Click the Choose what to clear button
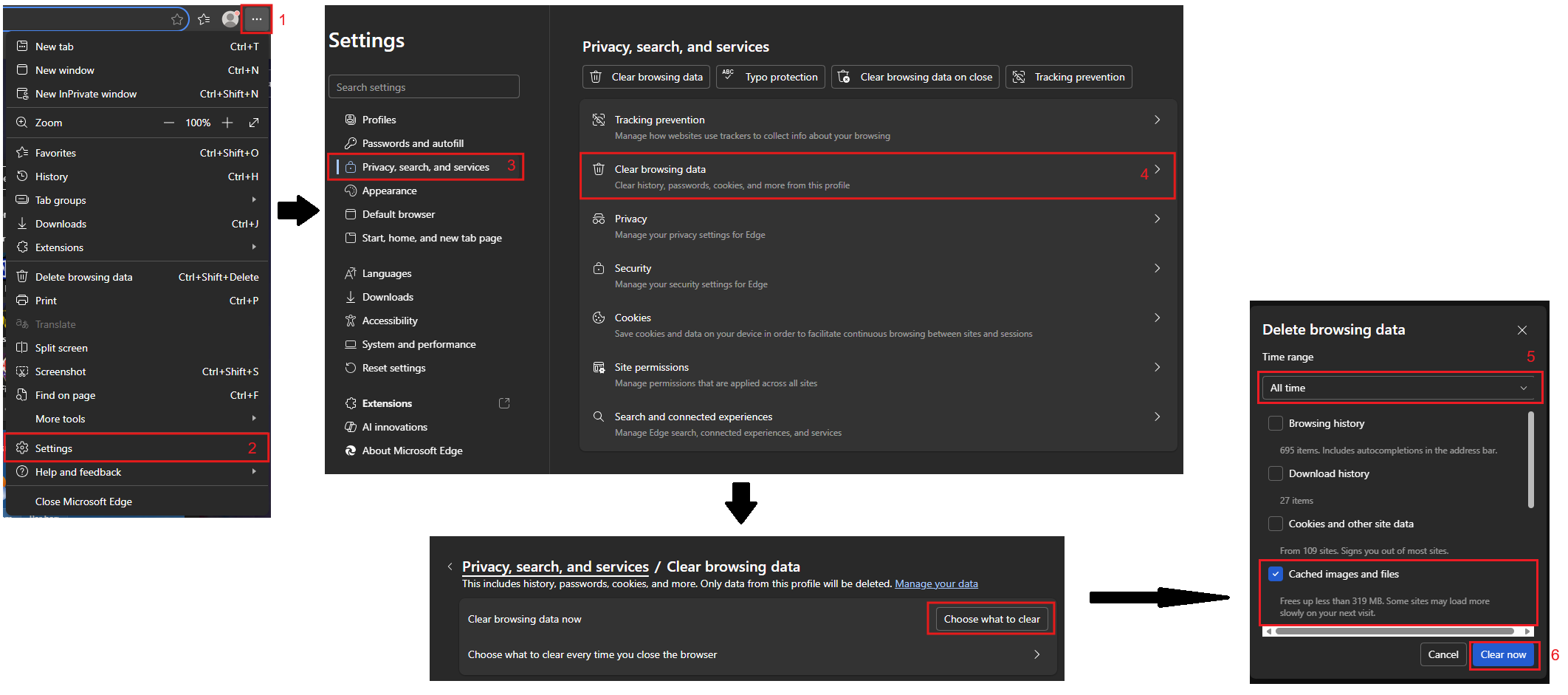 [991, 619]
